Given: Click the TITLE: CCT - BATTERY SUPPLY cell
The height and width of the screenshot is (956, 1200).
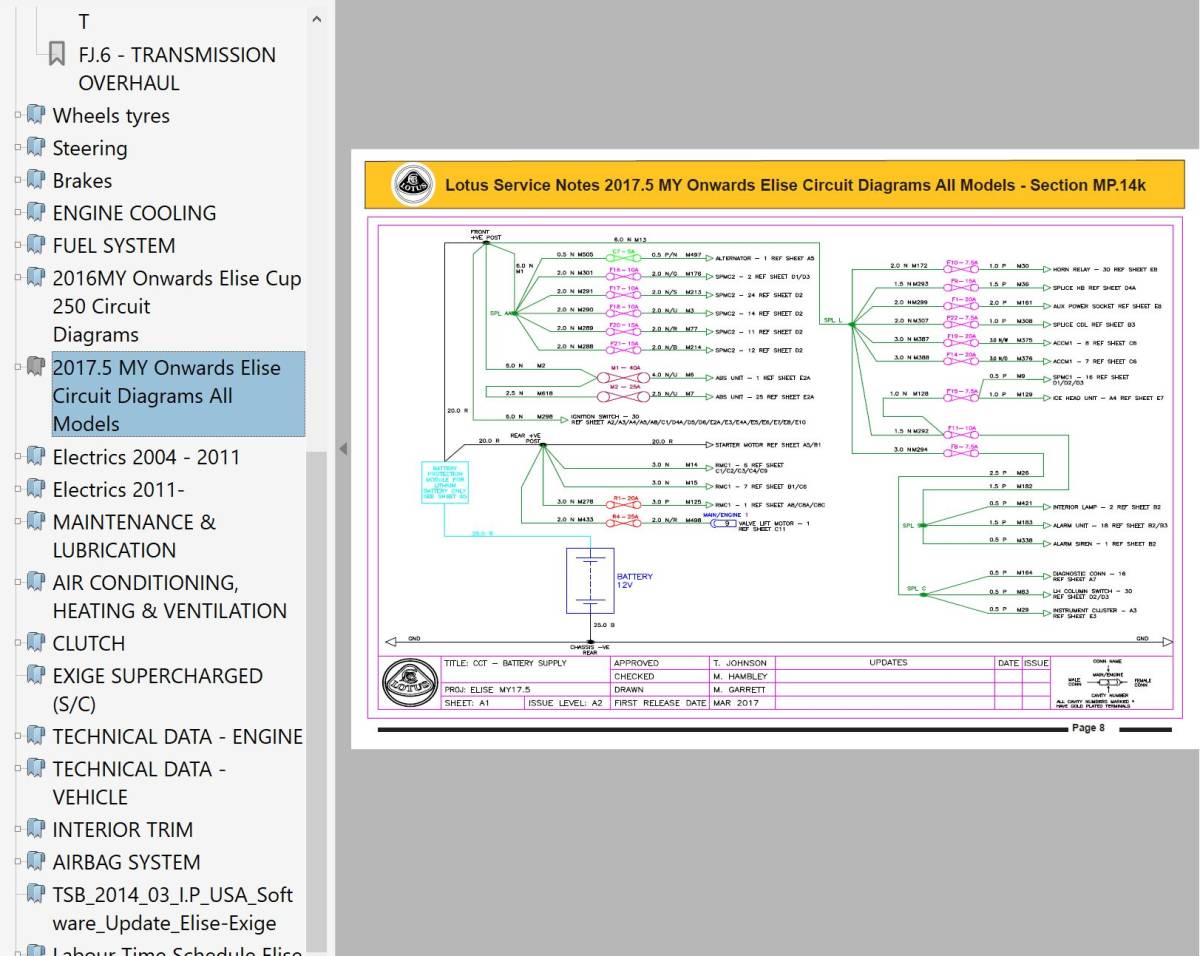Looking at the screenshot, I should (525, 663).
